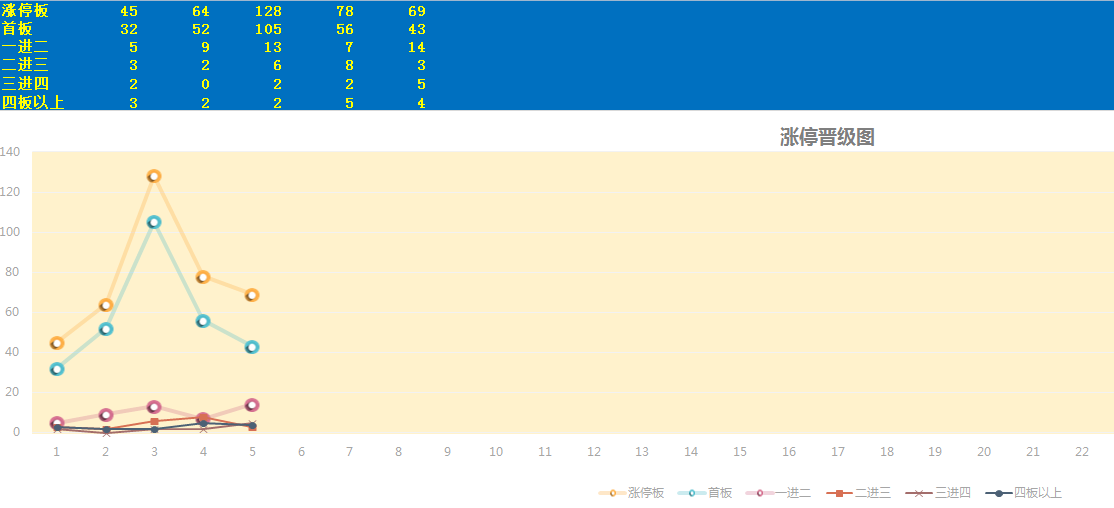Select the 四板以上 row label cell
The image size is (1114, 508).
coord(33,102)
